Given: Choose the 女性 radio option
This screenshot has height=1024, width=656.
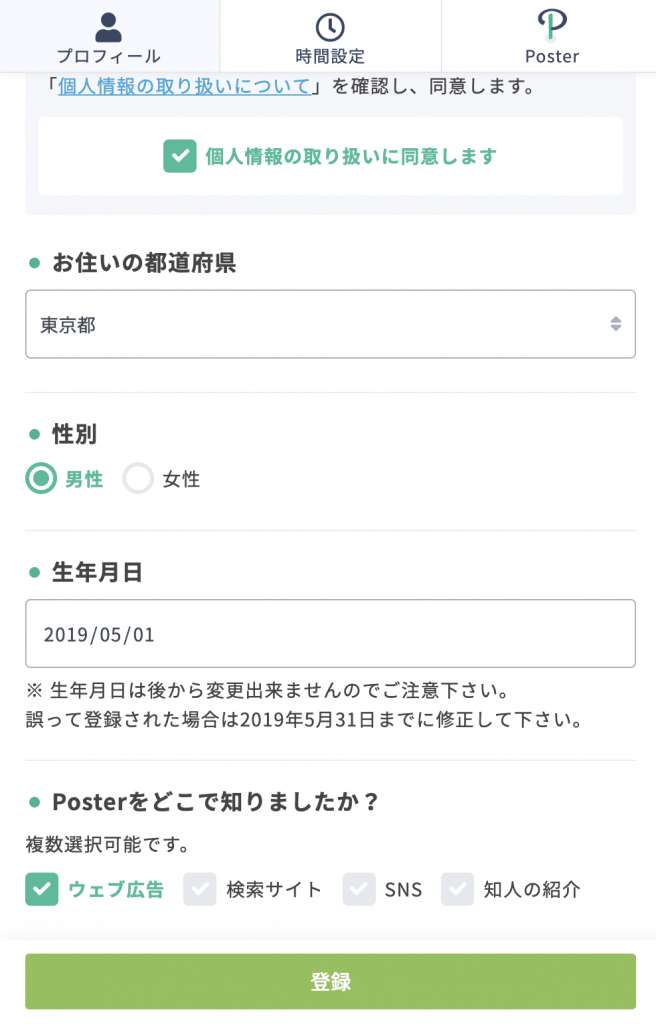Looking at the screenshot, I should click(138, 479).
